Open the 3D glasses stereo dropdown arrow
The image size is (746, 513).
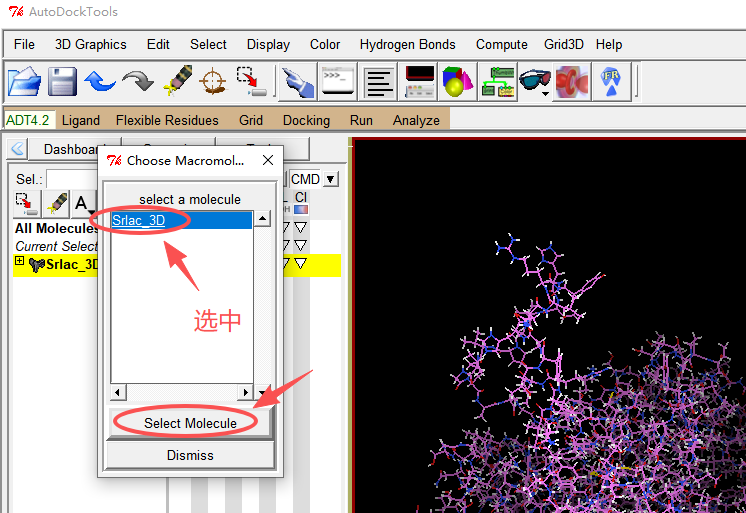click(x=546, y=94)
